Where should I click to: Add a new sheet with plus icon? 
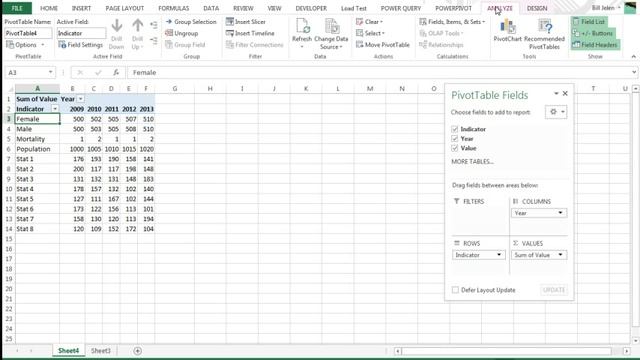(x=138, y=351)
